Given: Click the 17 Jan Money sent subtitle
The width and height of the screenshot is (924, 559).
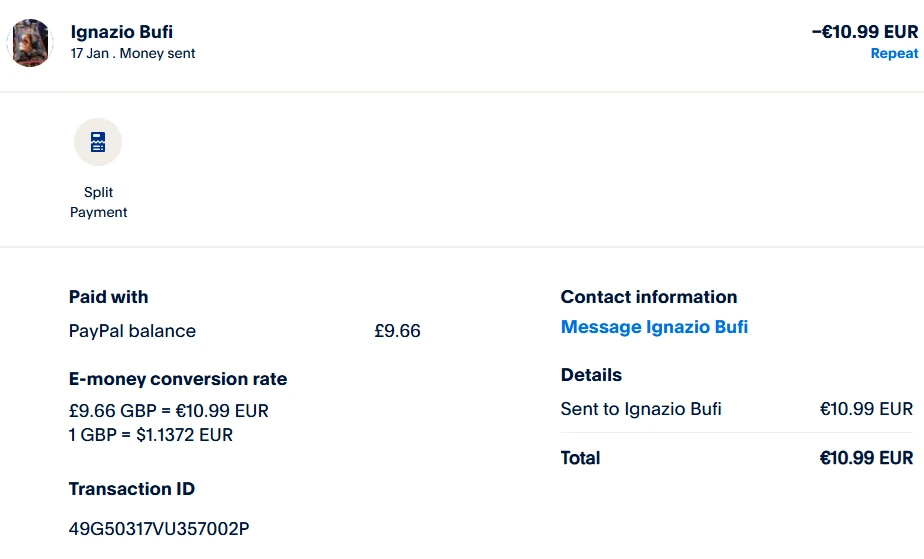Looking at the screenshot, I should click(133, 54).
